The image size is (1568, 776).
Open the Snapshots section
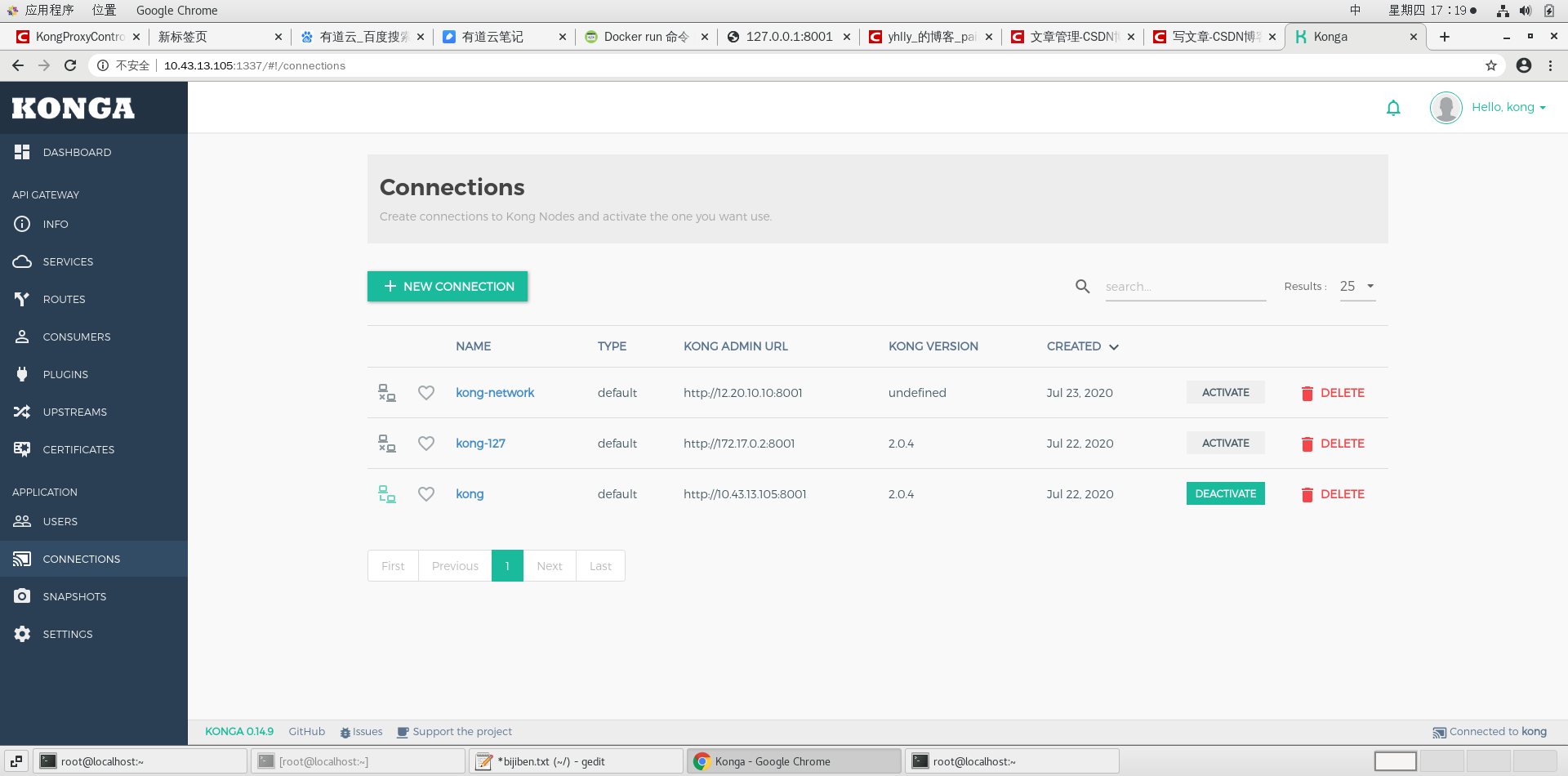(73, 596)
